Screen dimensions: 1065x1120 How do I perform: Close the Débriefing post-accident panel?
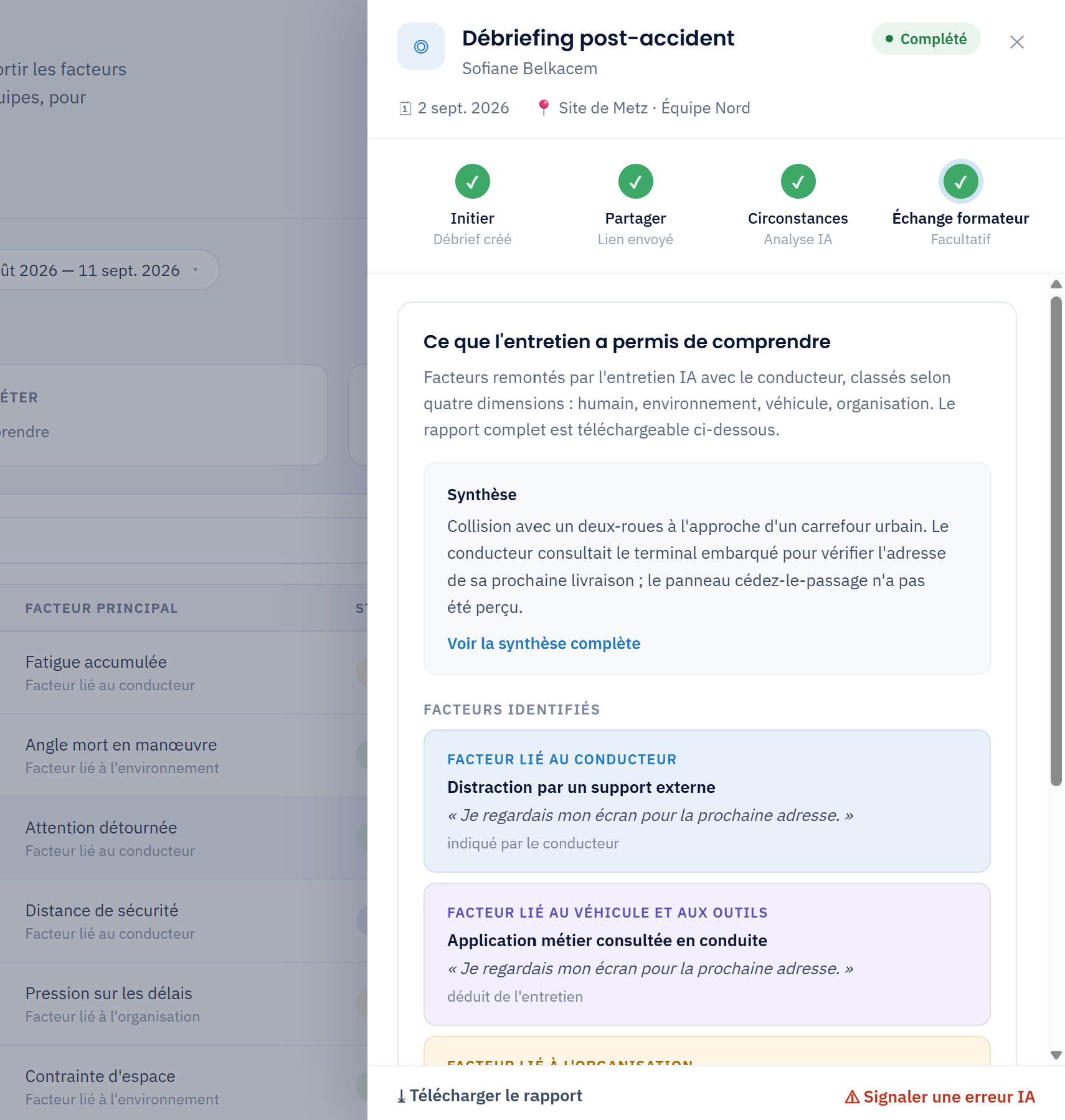pos(1016,42)
